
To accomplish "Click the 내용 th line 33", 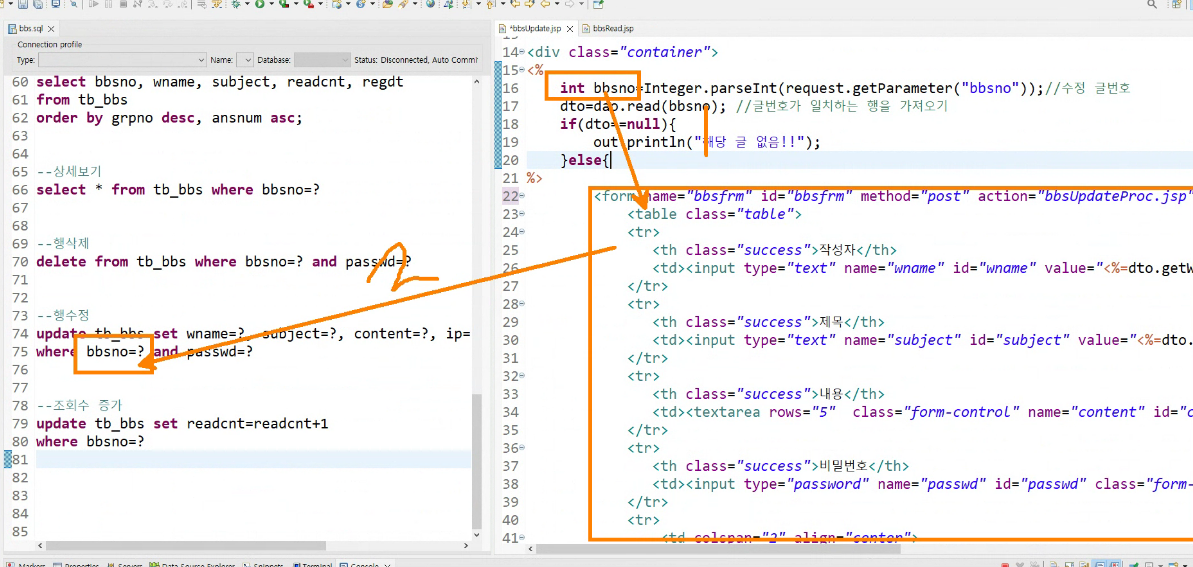I will 768,394.
